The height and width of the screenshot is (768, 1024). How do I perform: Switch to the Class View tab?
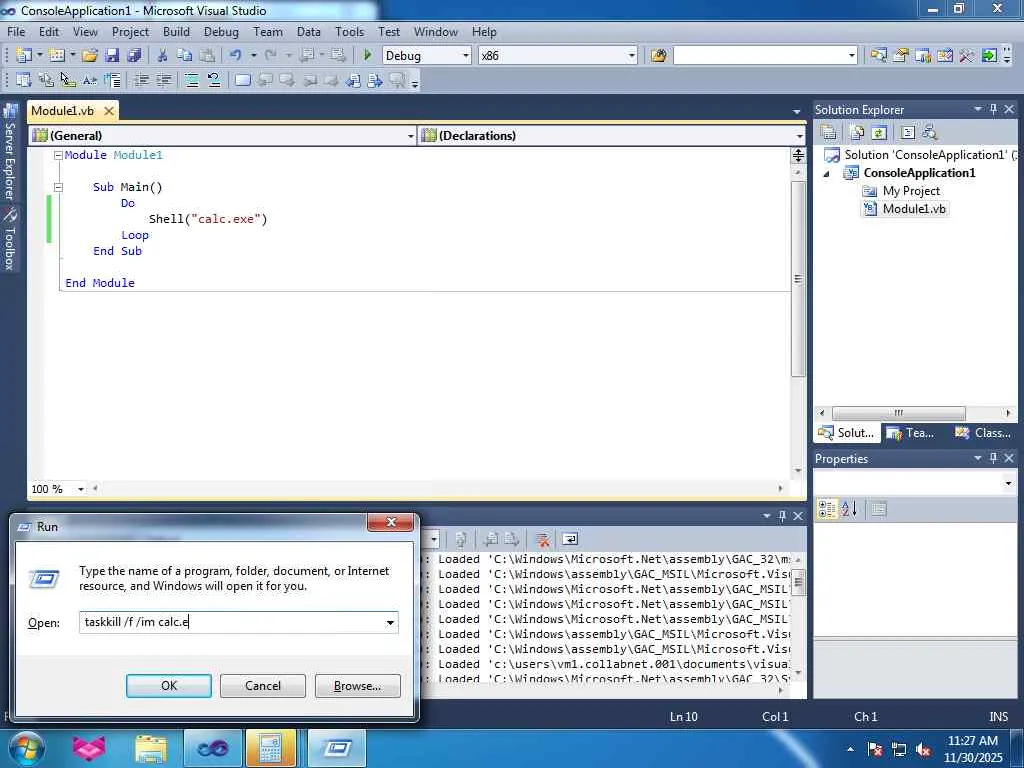point(983,433)
